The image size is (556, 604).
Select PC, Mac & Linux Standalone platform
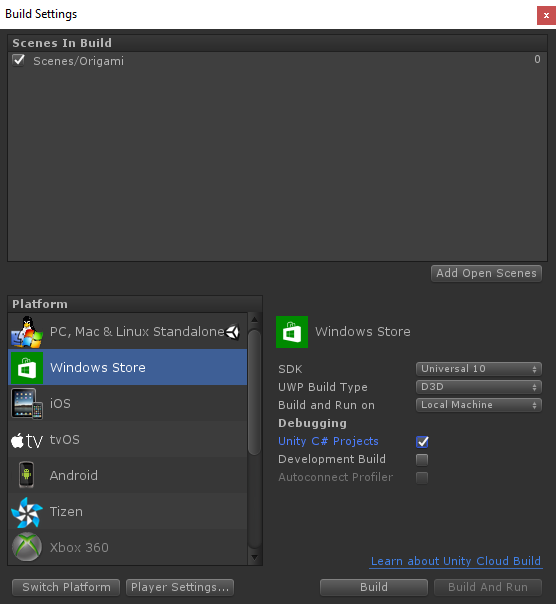[x=128, y=332]
